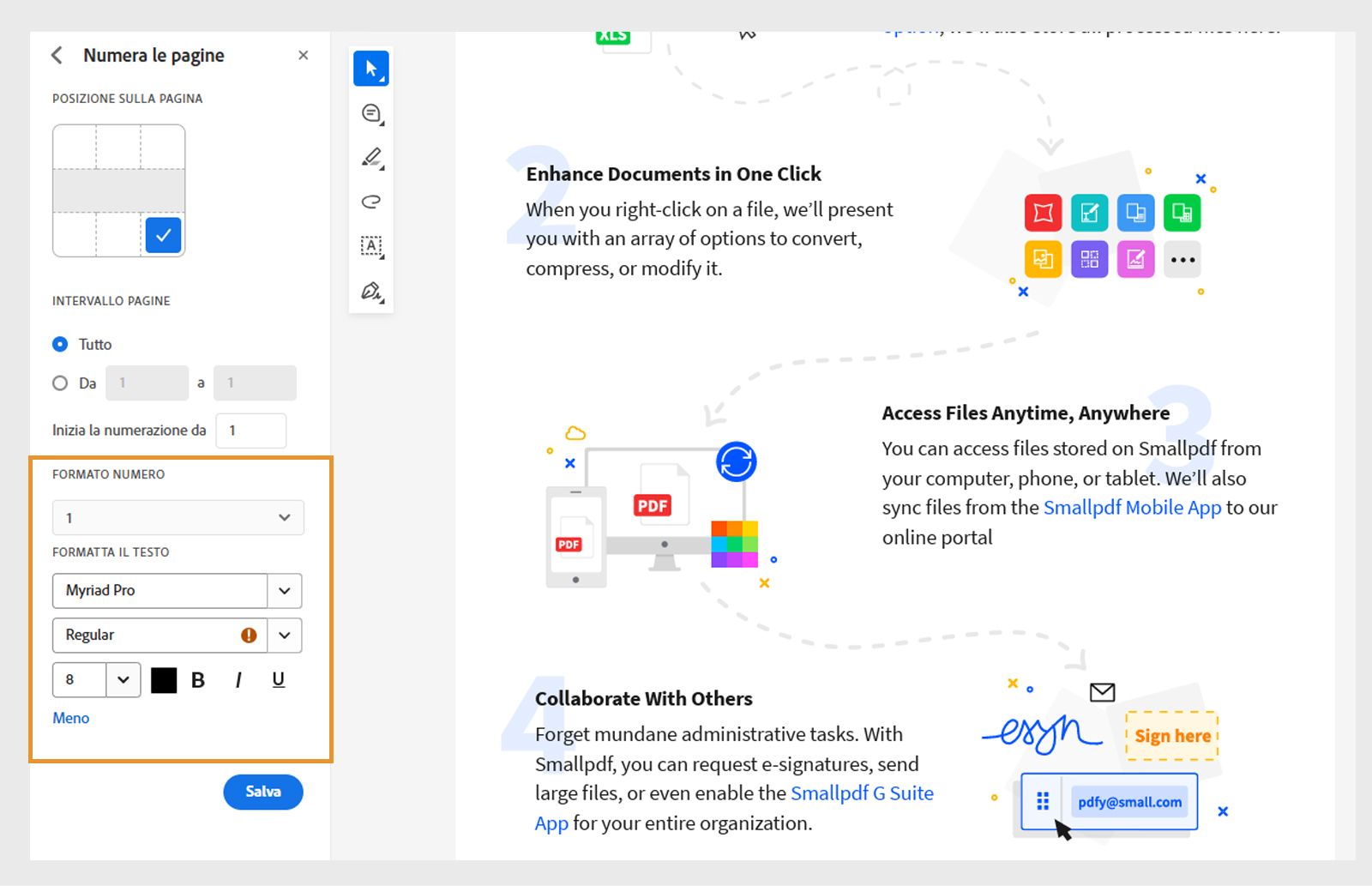Choose the top-right page position cell
Image resolution: width=1372 pixels, height=886 pixels.
coord(163,148)
